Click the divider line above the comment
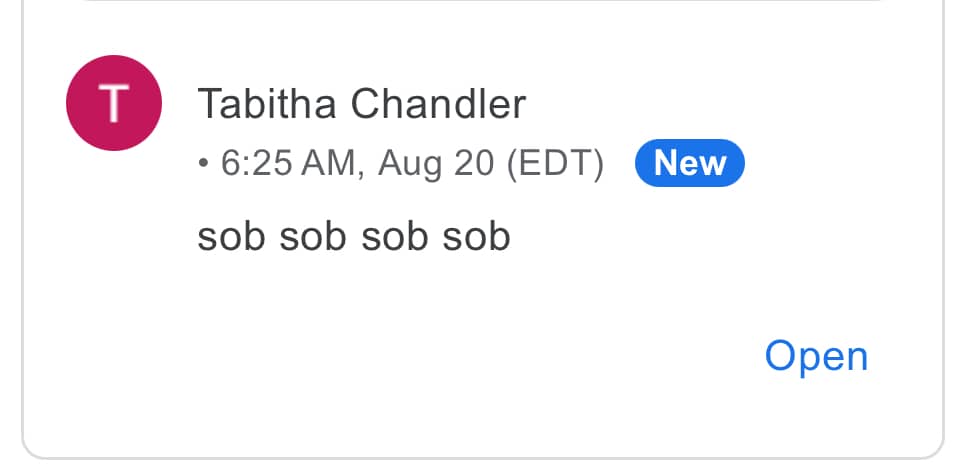Image resolution: width=968 pixels, height=474 pixels. click(482, 1)
